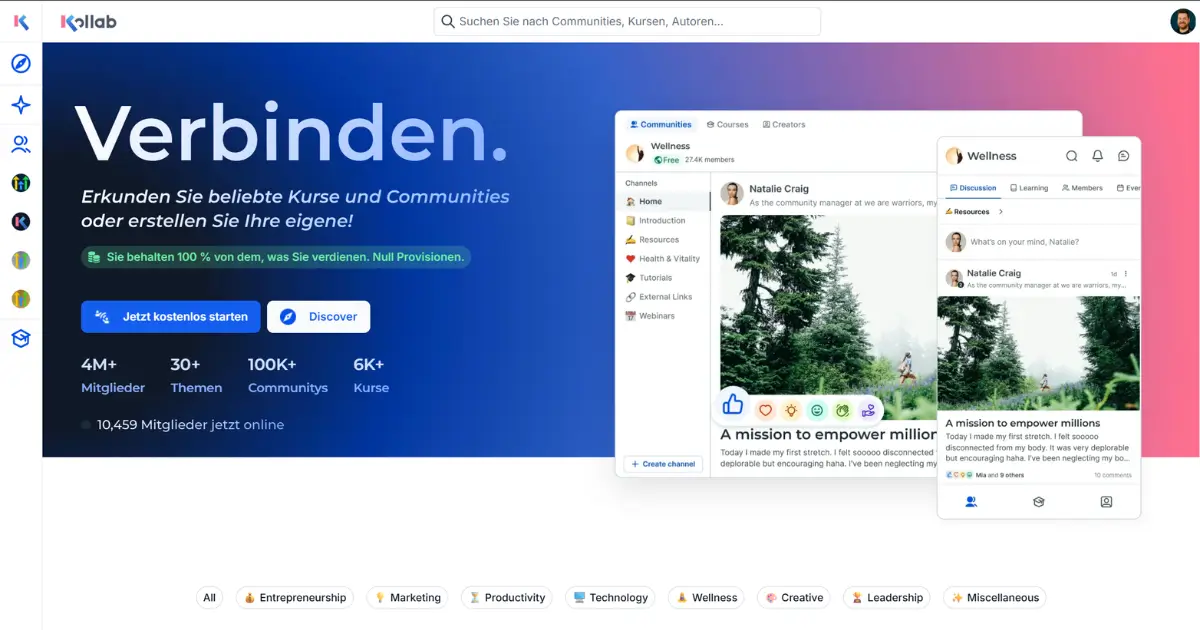Open the profile avatar menu top right
The image size is (1200, 630).
(x=1183, y=20)
